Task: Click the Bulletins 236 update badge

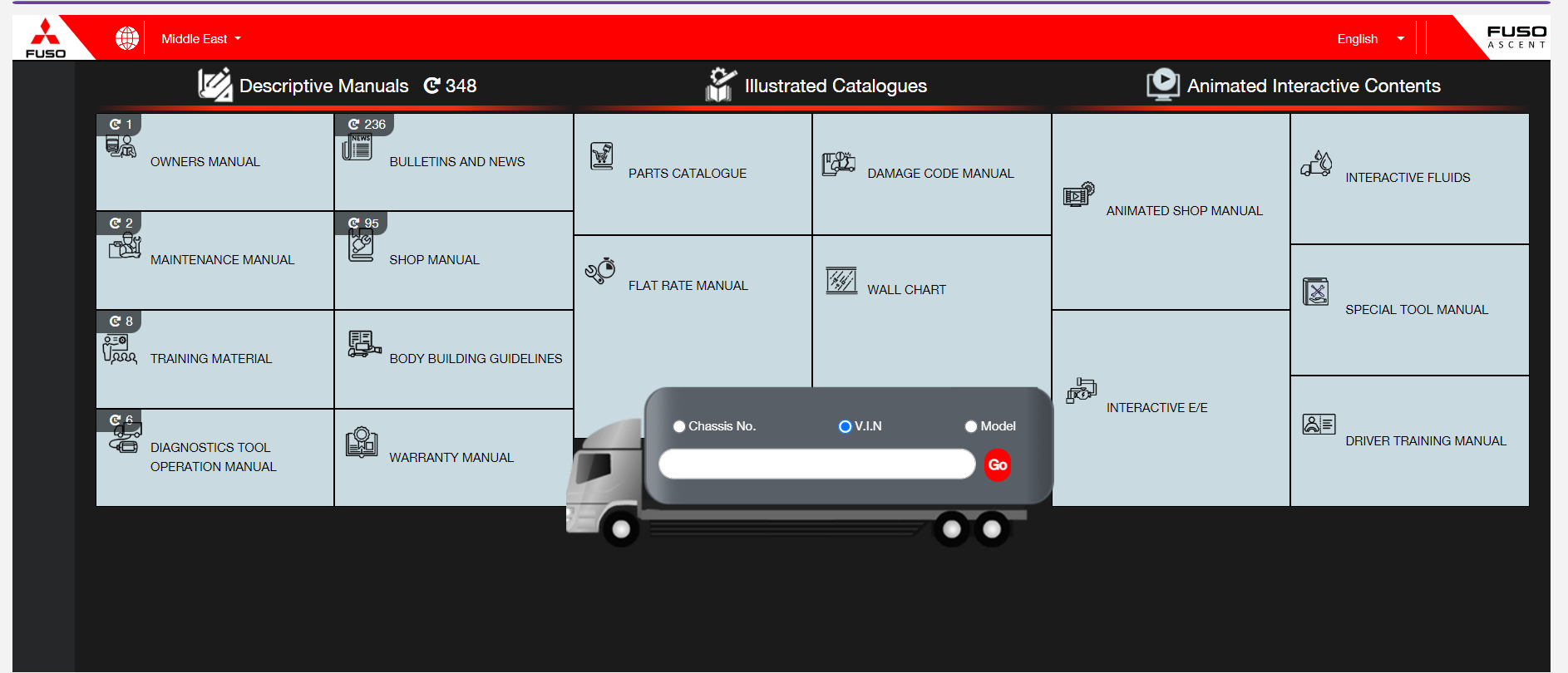Action: [x=366, y=125]
